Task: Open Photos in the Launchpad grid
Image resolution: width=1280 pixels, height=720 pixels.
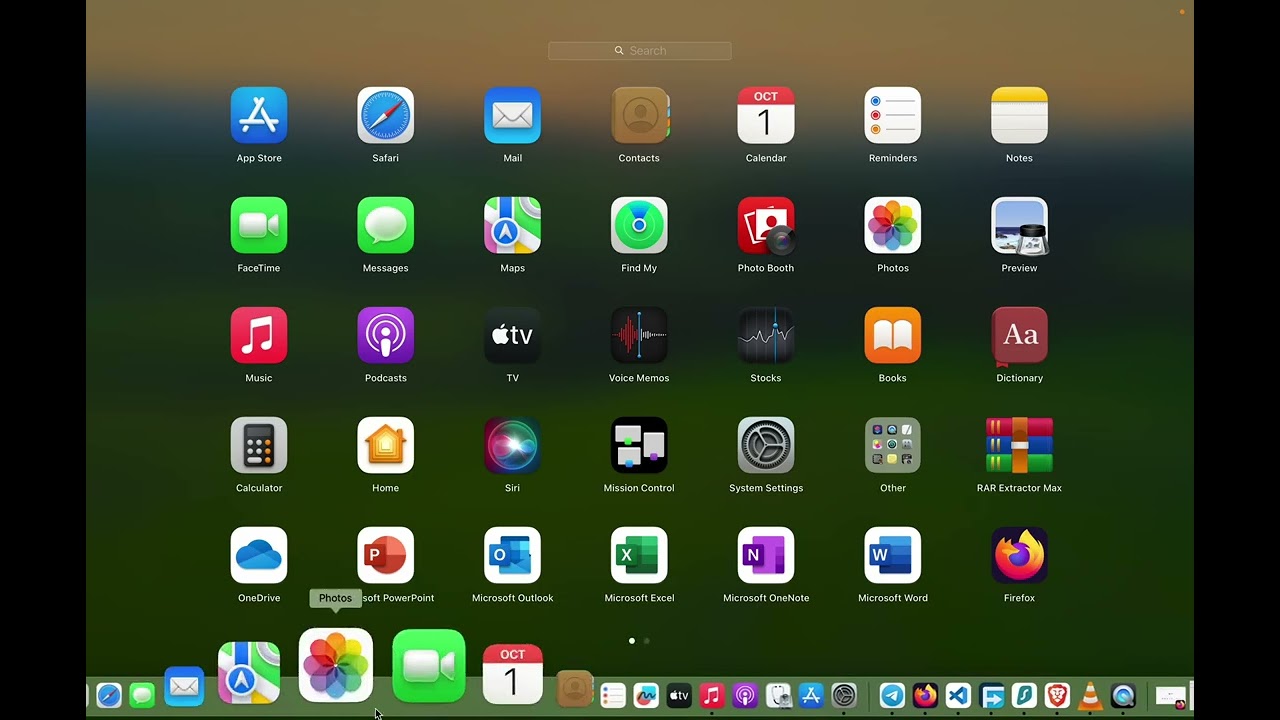Action: coord(892,225)
